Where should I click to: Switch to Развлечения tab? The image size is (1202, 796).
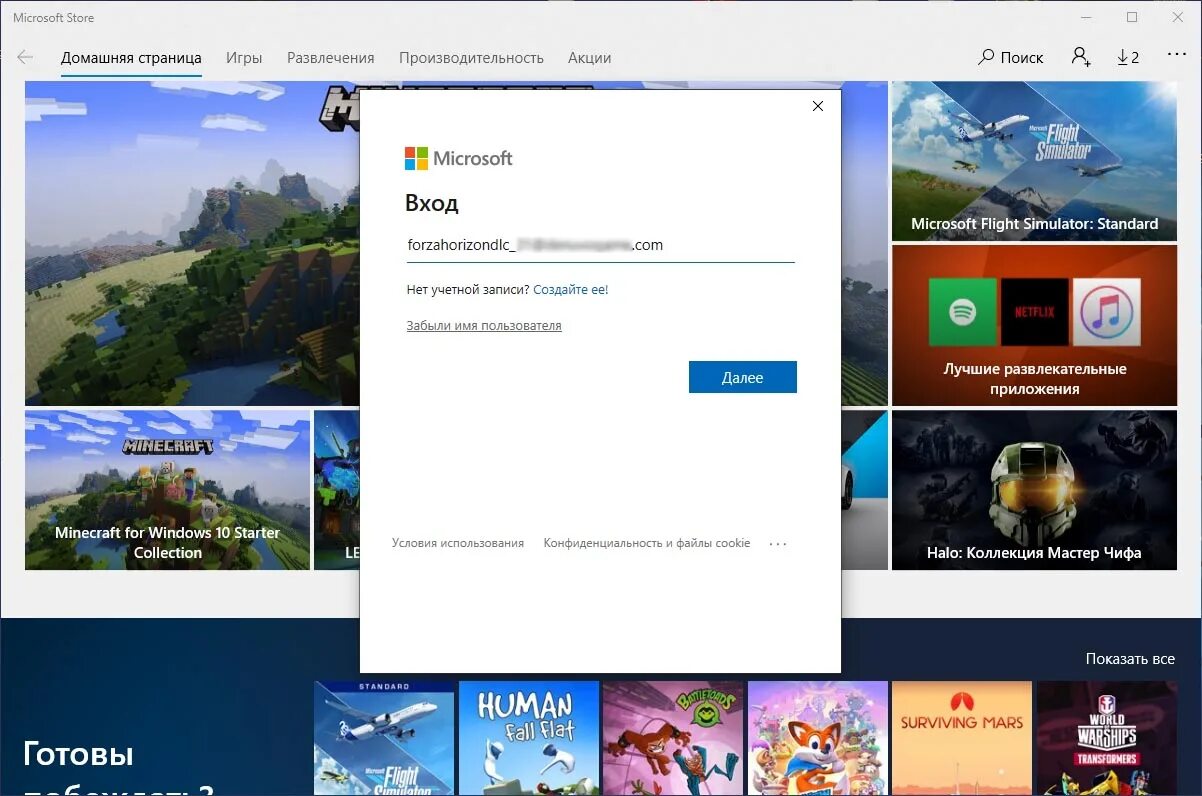click(x=331, y=58)
